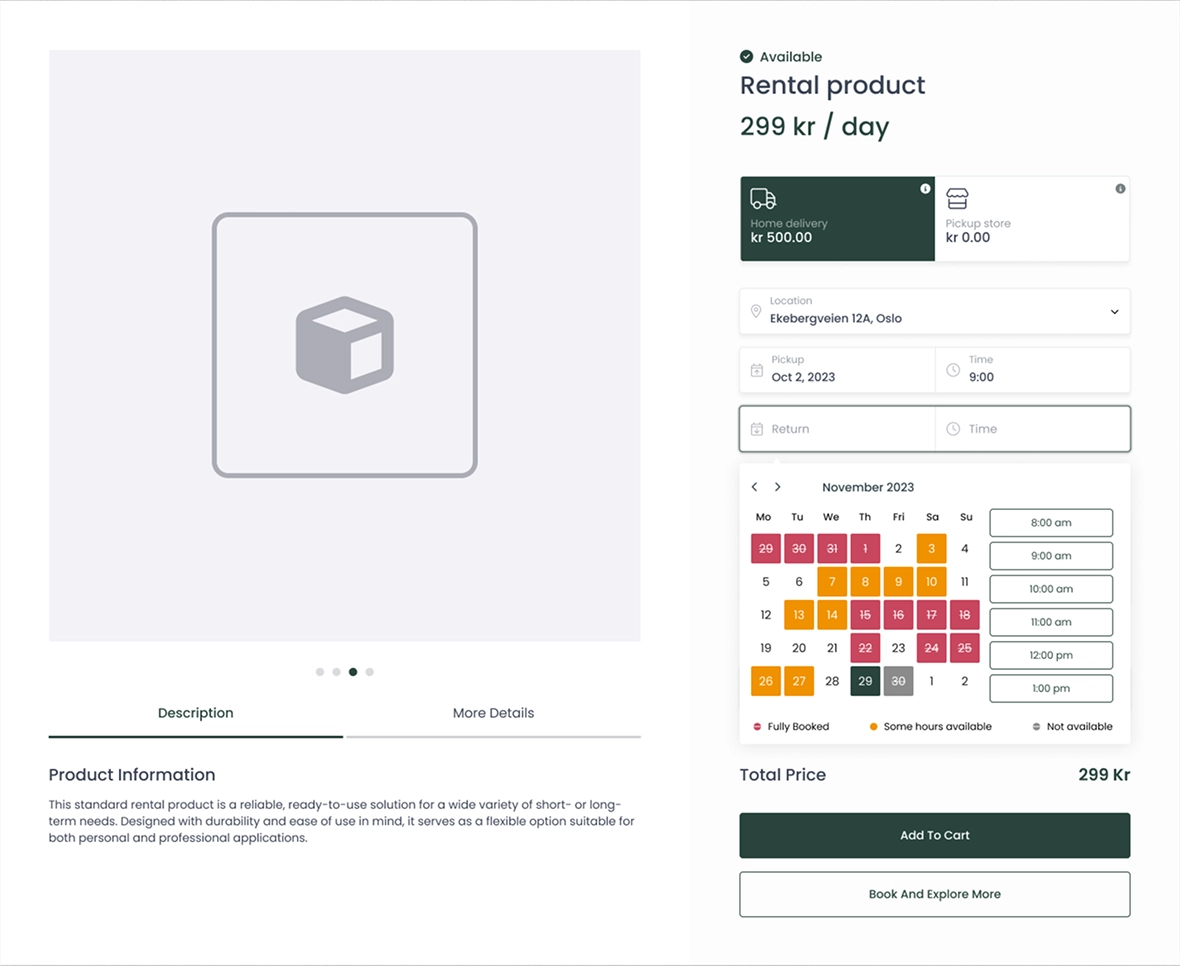Screen dimensions: 1180x966
Task: Open the Pickup time field showing 9:00
Action: (x=1032, y=370)
